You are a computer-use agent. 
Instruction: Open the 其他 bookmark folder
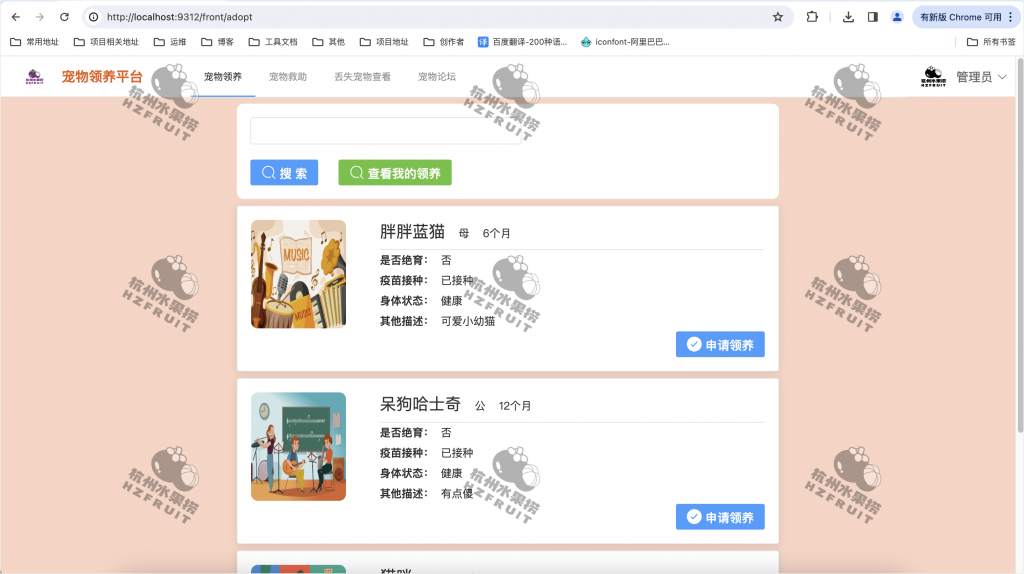[x=328, y=42]
